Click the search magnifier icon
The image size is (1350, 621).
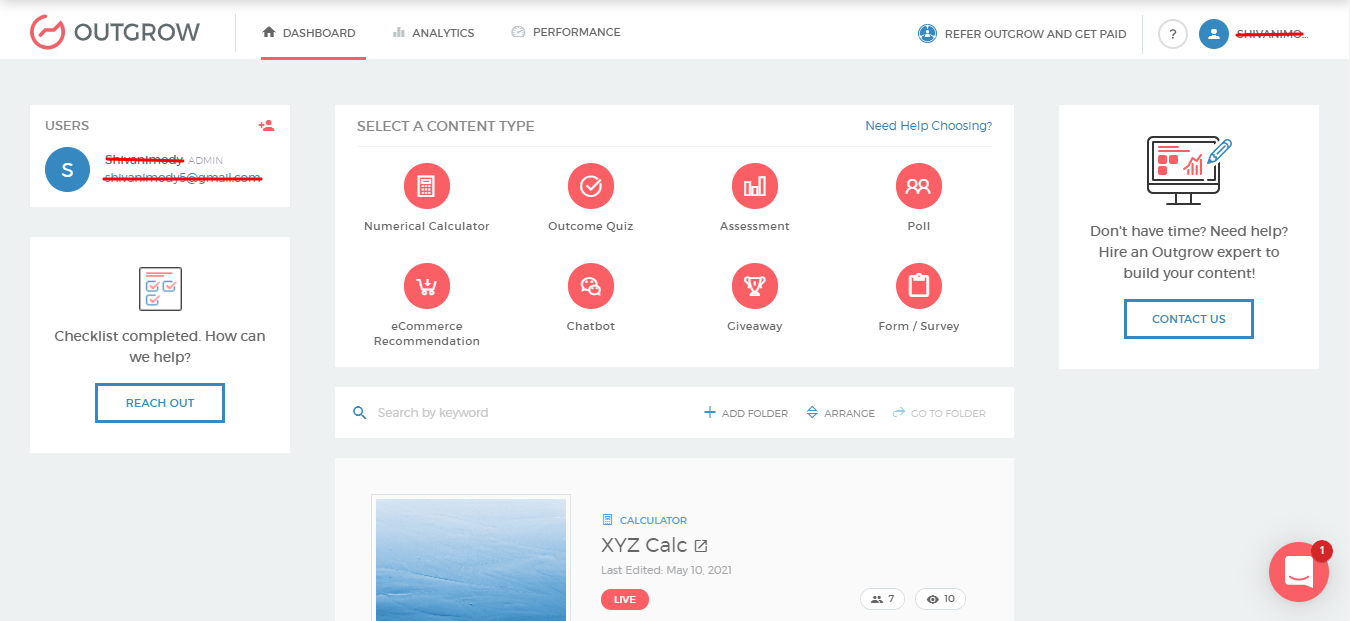360,413
